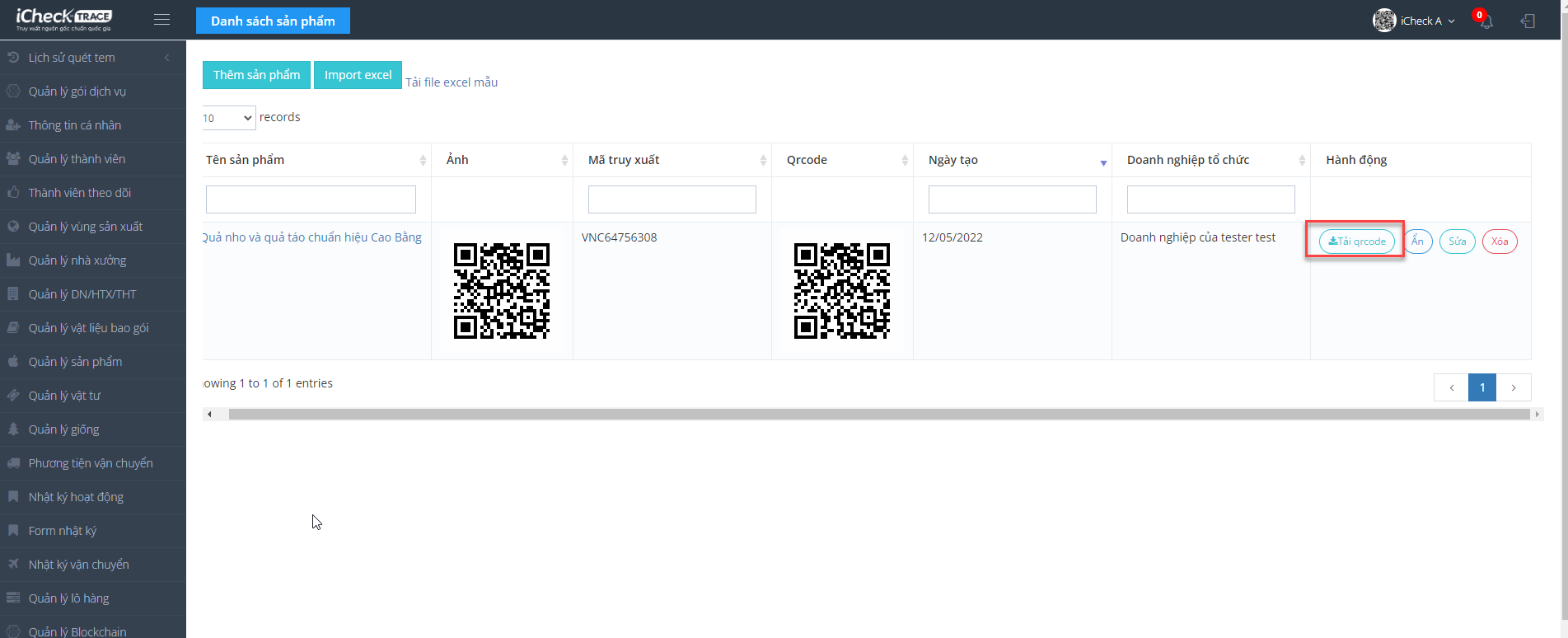
Task: Click the Tên sản phẩm filter field
Action: tap(311, 199)
